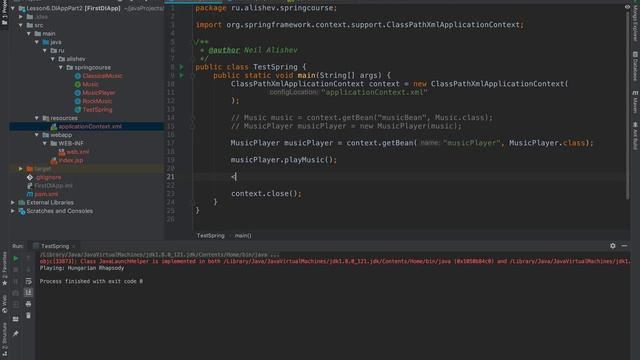Screen dimensions: 640x360
Task: Click "Process finished with exit code 0" text
Action: coord(91,281)
